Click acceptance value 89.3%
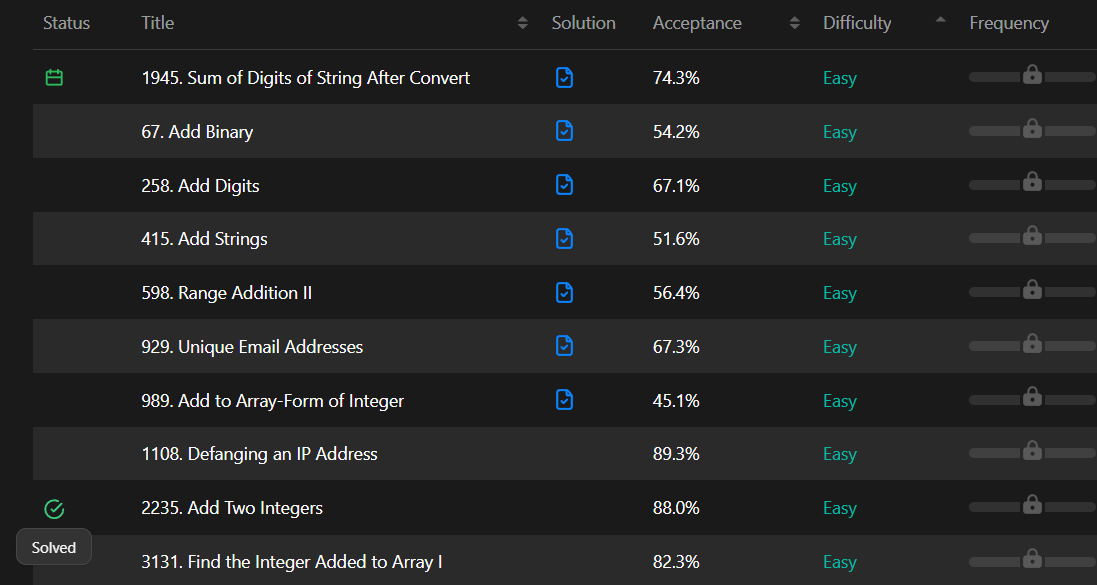The image size is (1097, 585). point(676,454)
